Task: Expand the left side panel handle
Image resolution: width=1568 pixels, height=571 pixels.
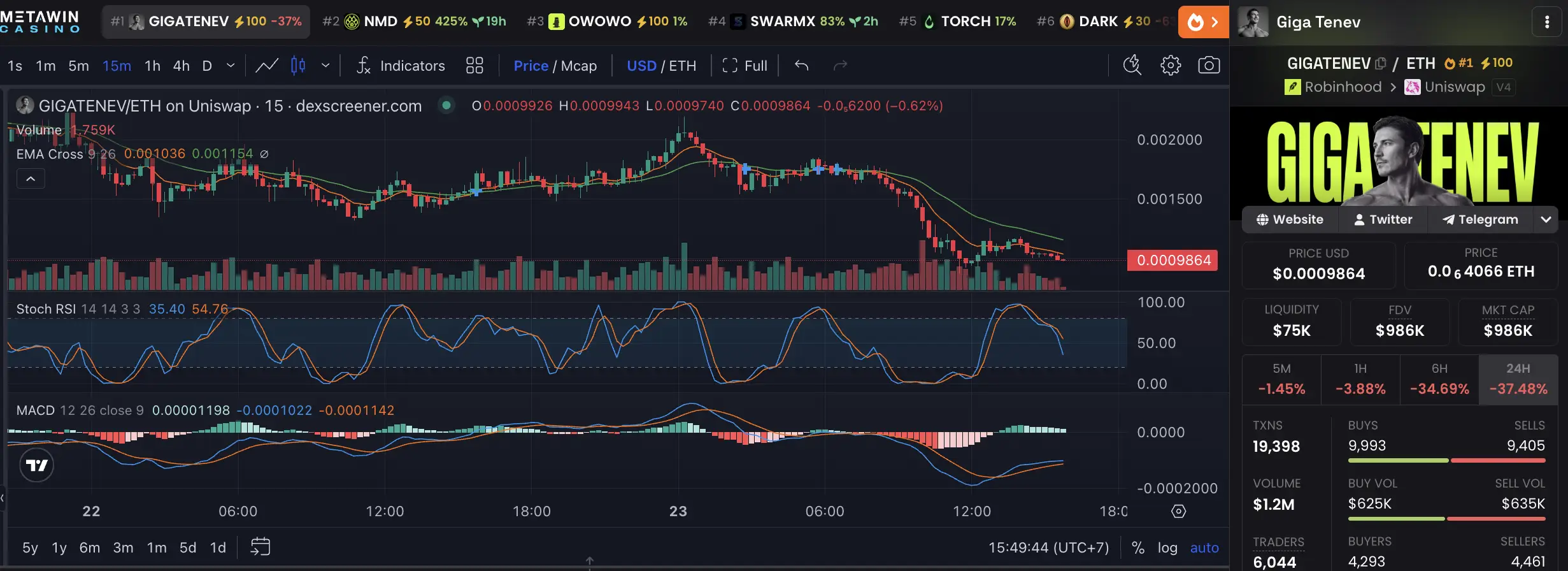Action: tap(3, 498)
